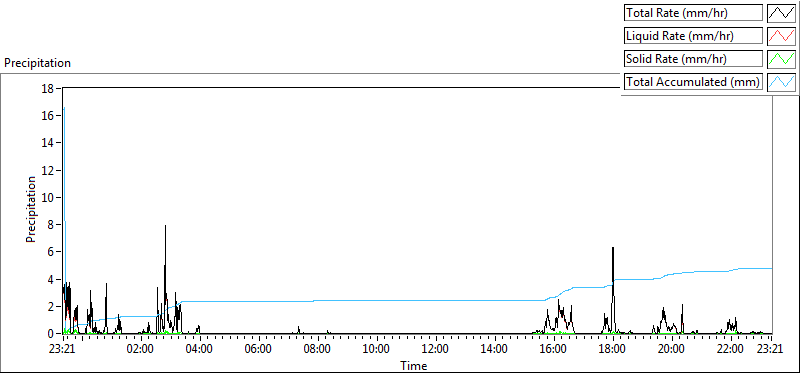Click the 16:00 x-axis tick label
Screen dimensions: 800x373
click(554, 350)
